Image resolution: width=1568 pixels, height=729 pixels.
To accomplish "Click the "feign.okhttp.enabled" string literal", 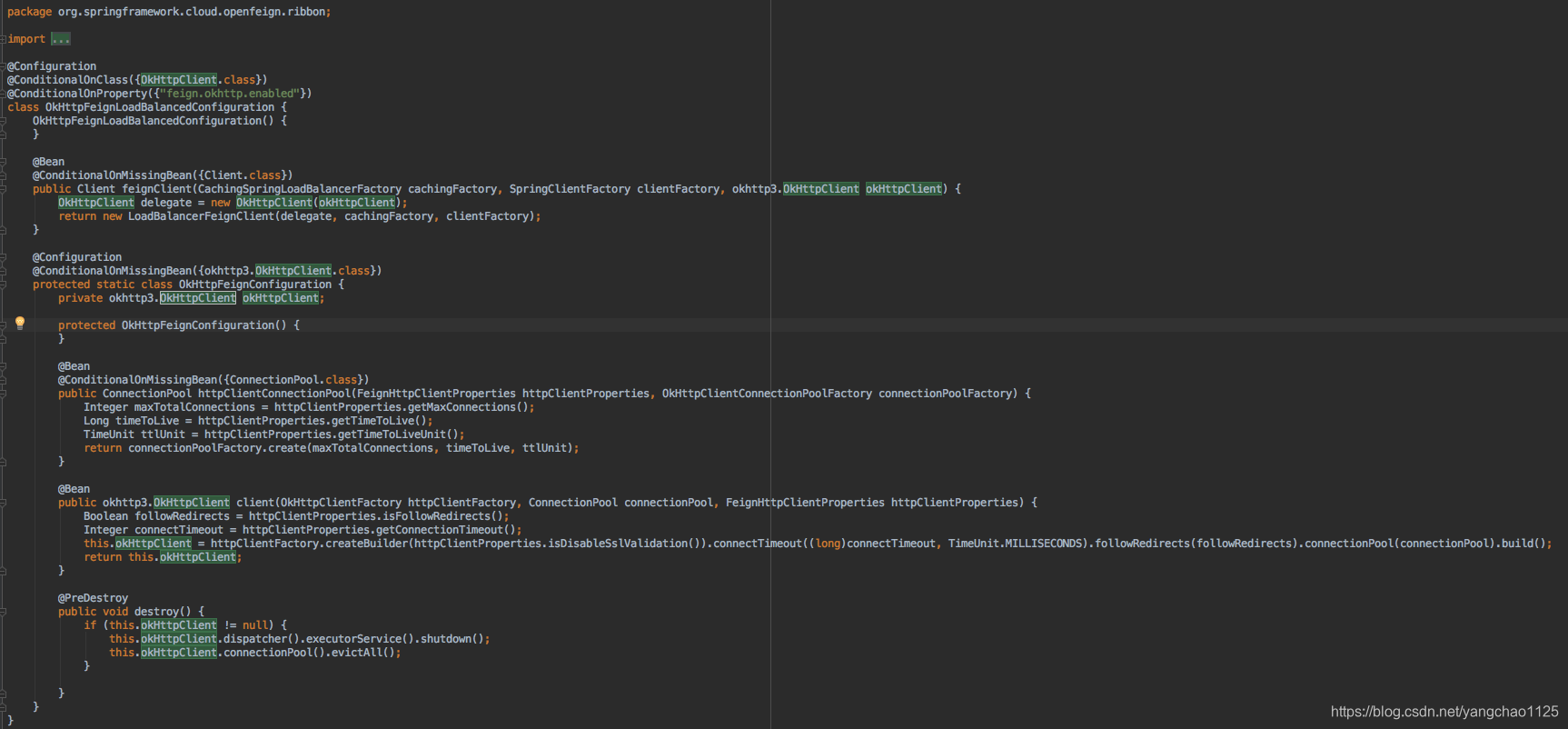I will [229, 94].
